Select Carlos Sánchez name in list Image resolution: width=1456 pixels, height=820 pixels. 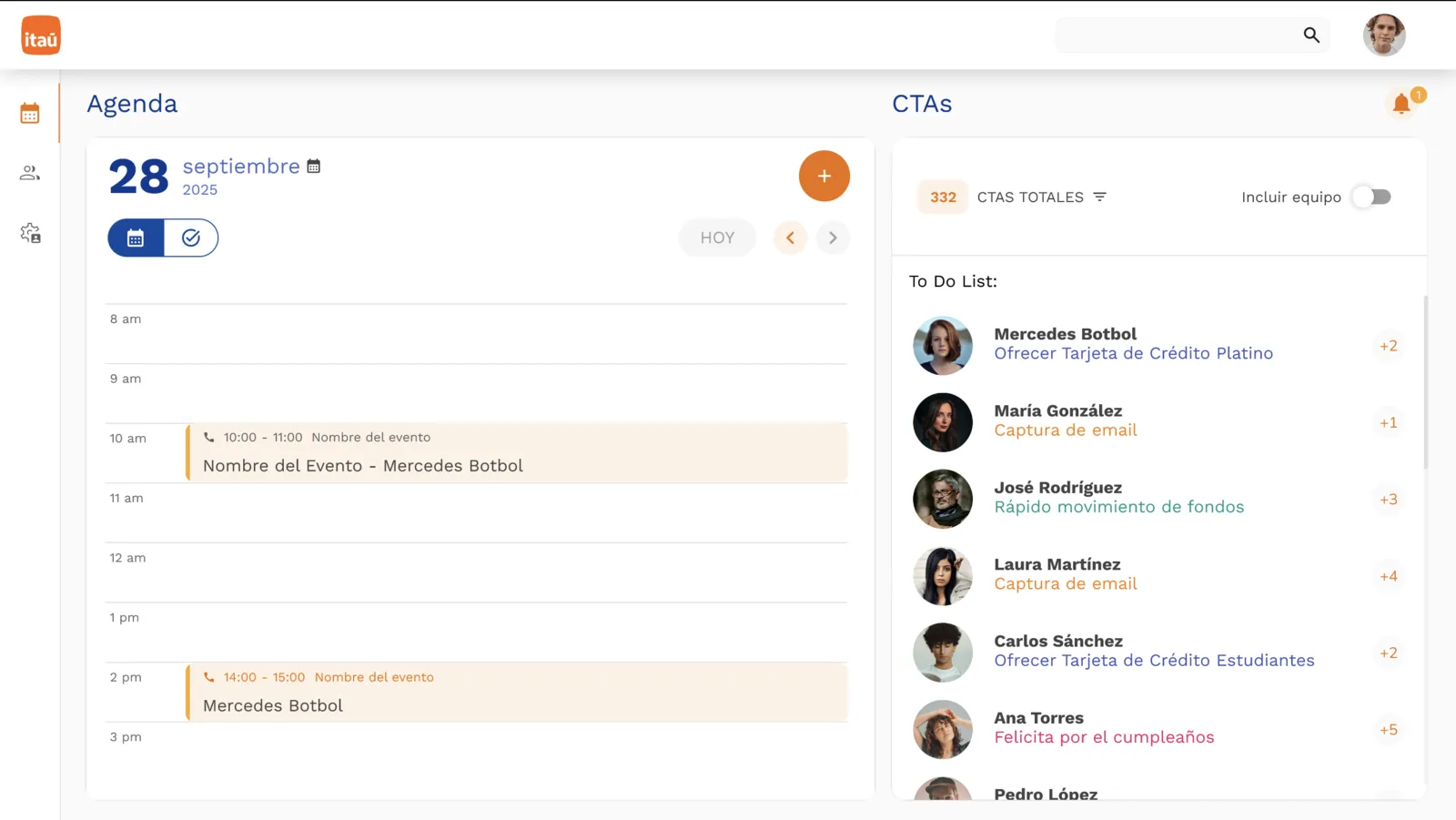click(x=1058, y=641)
